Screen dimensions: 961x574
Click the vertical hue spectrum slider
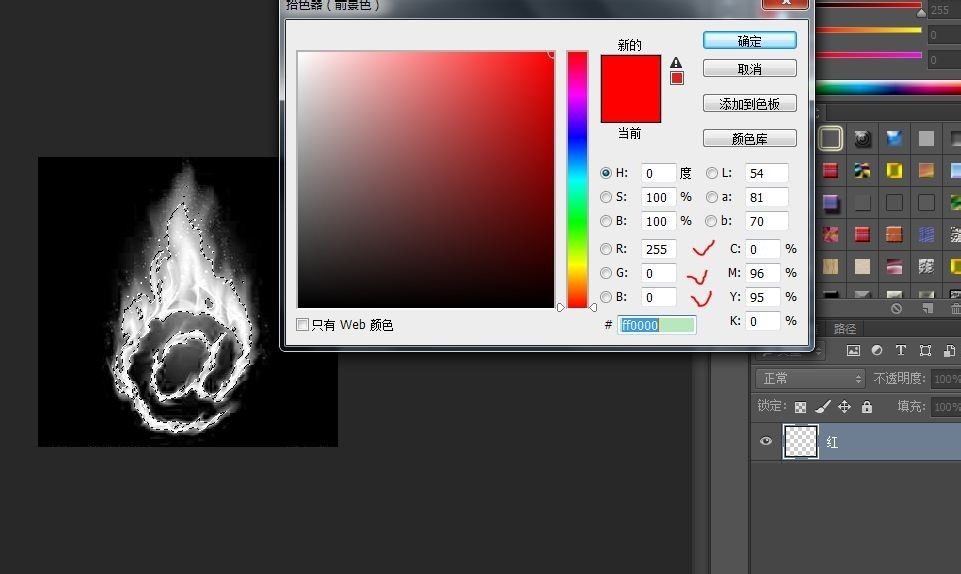click(x=577, y=180)
